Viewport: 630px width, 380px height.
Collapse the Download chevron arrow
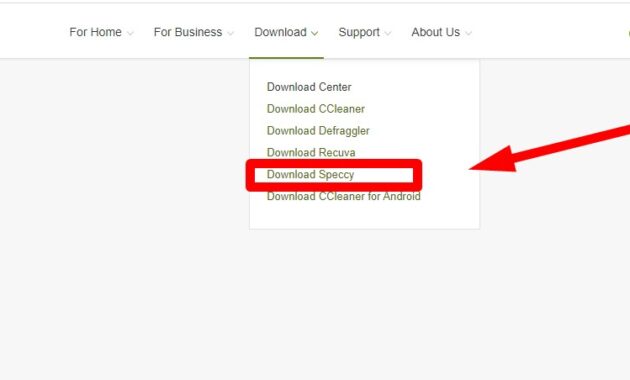point(315,33)
